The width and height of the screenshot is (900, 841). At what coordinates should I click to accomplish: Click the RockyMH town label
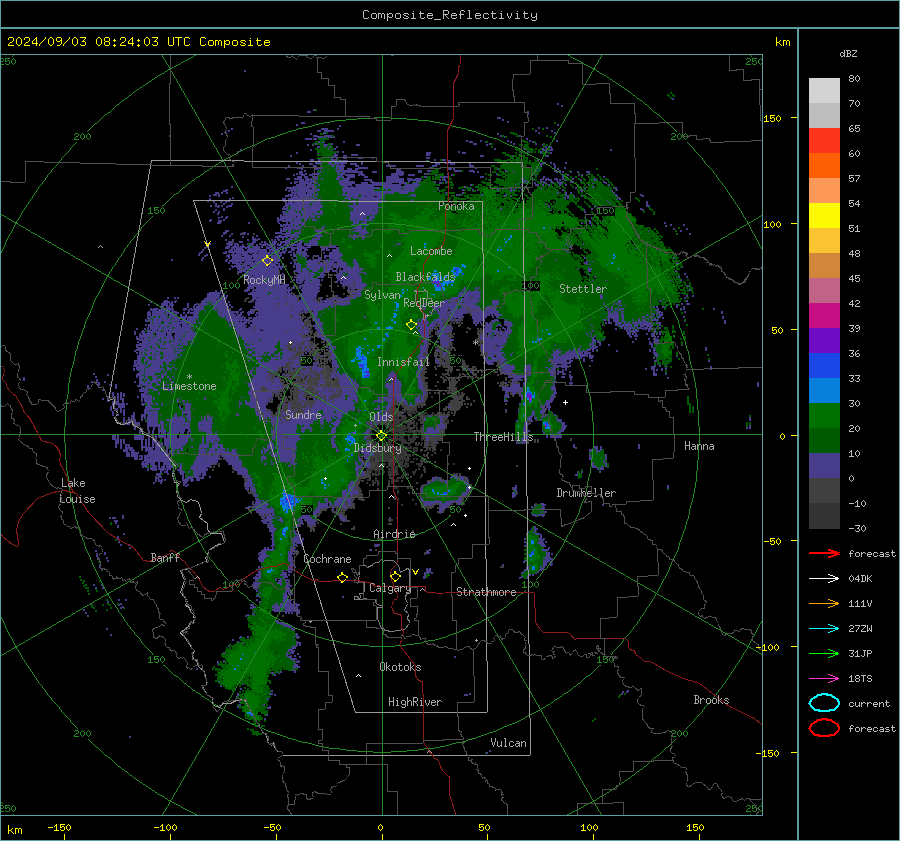[x=264, y=280]
